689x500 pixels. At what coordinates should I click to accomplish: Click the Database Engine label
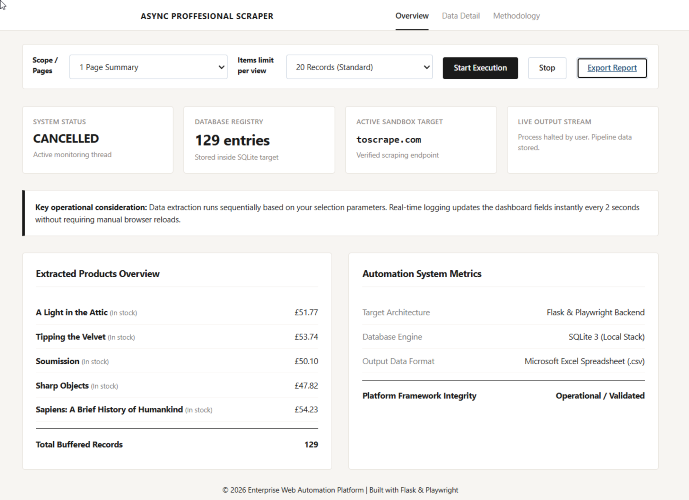392,337
